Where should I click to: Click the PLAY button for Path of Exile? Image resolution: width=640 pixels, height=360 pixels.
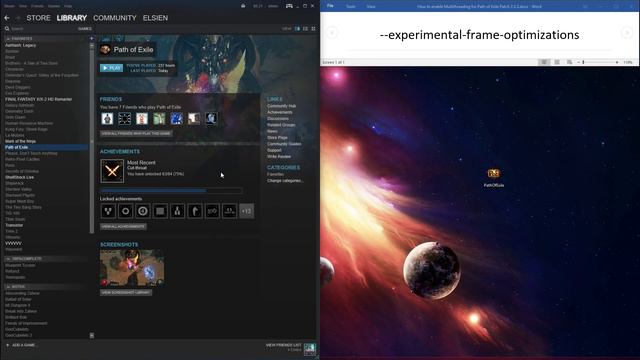pyautogui.click(x=111, y=68)
